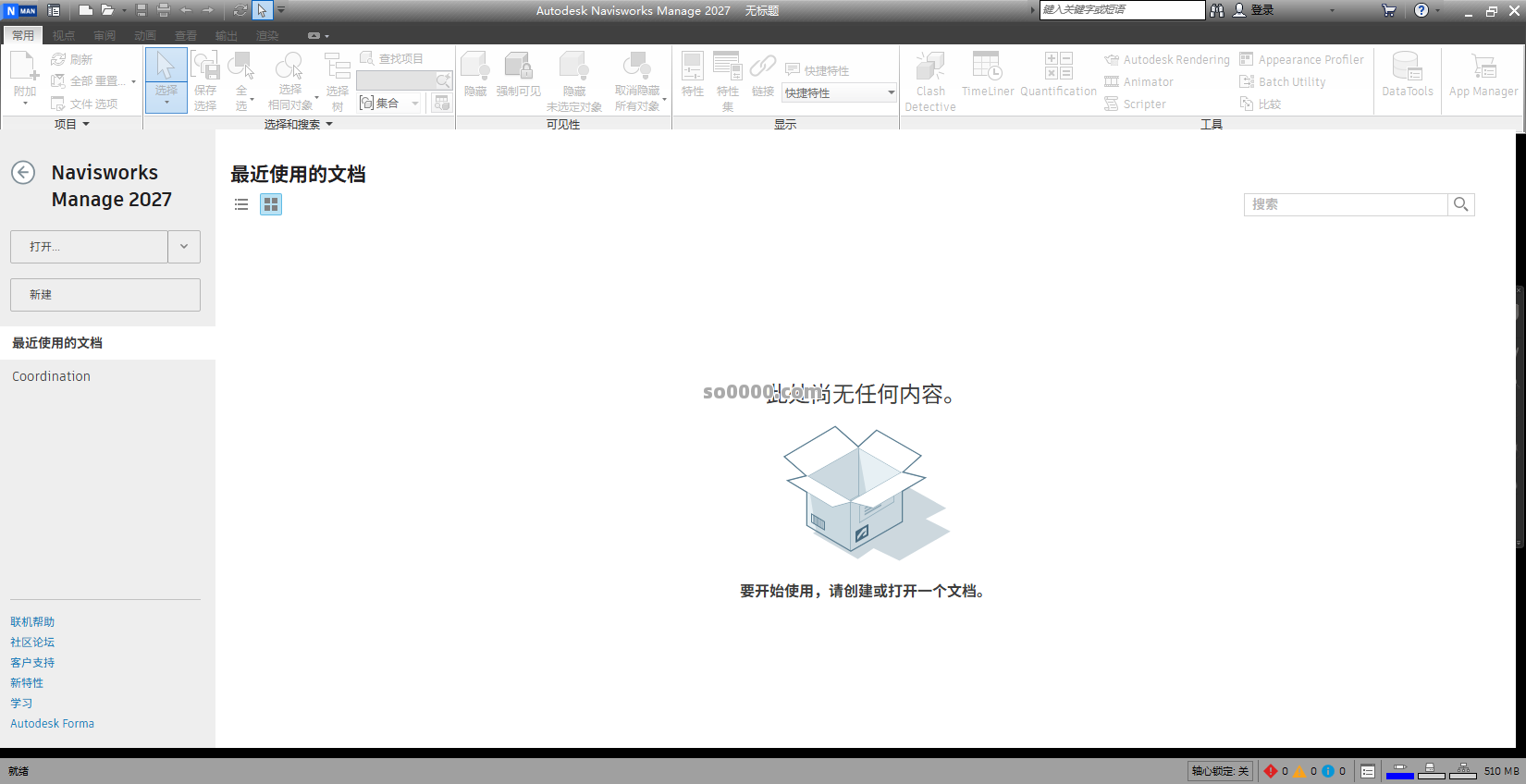Open the TimeLiner tool

coord(988,74)
